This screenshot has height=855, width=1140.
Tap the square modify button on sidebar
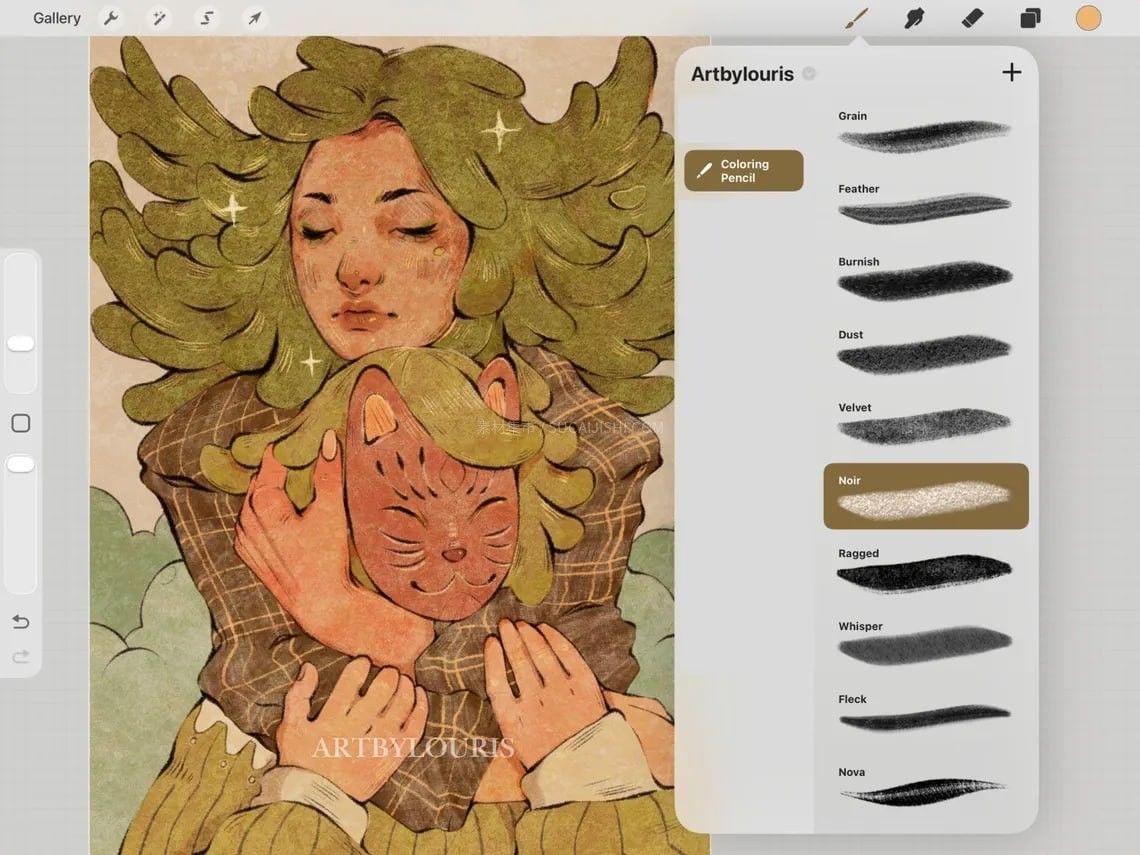[20, 423]
